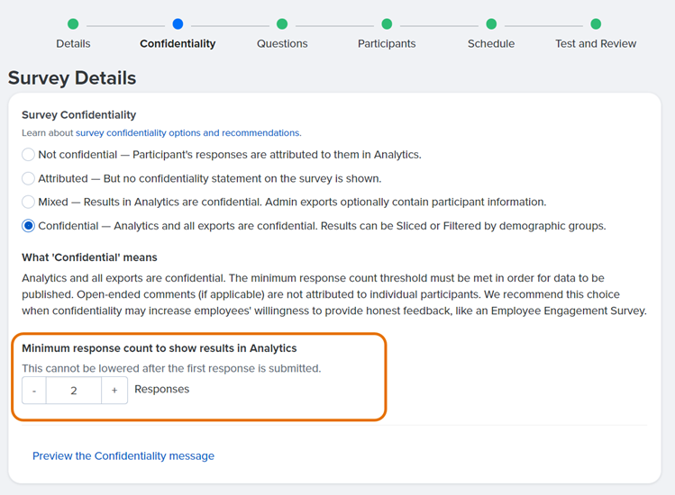Screen dimensions: 675x495
Task: Click the response count number field
Action: point(74,390)
